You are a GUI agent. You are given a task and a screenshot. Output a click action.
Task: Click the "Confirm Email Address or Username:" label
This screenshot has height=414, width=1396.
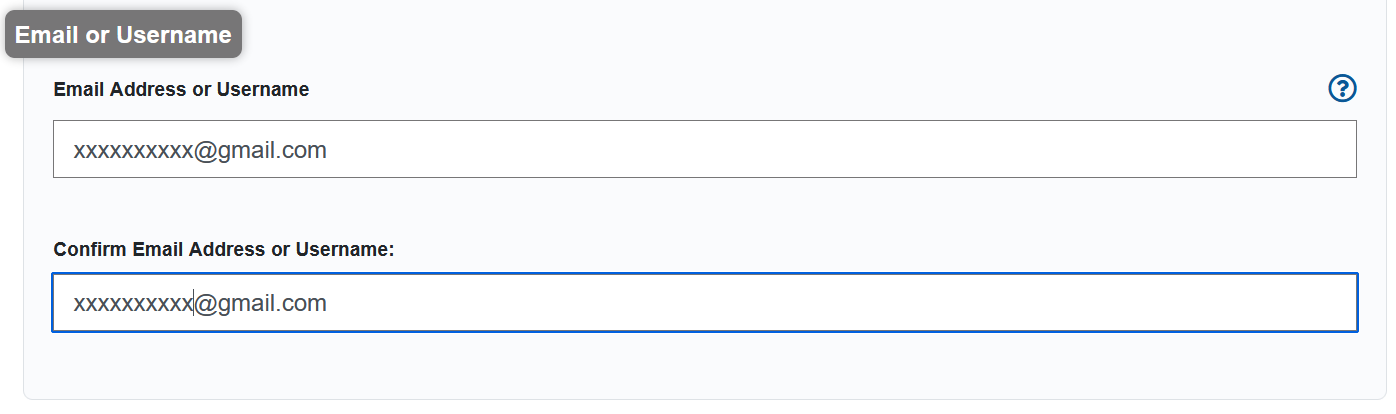click(223, 249)
